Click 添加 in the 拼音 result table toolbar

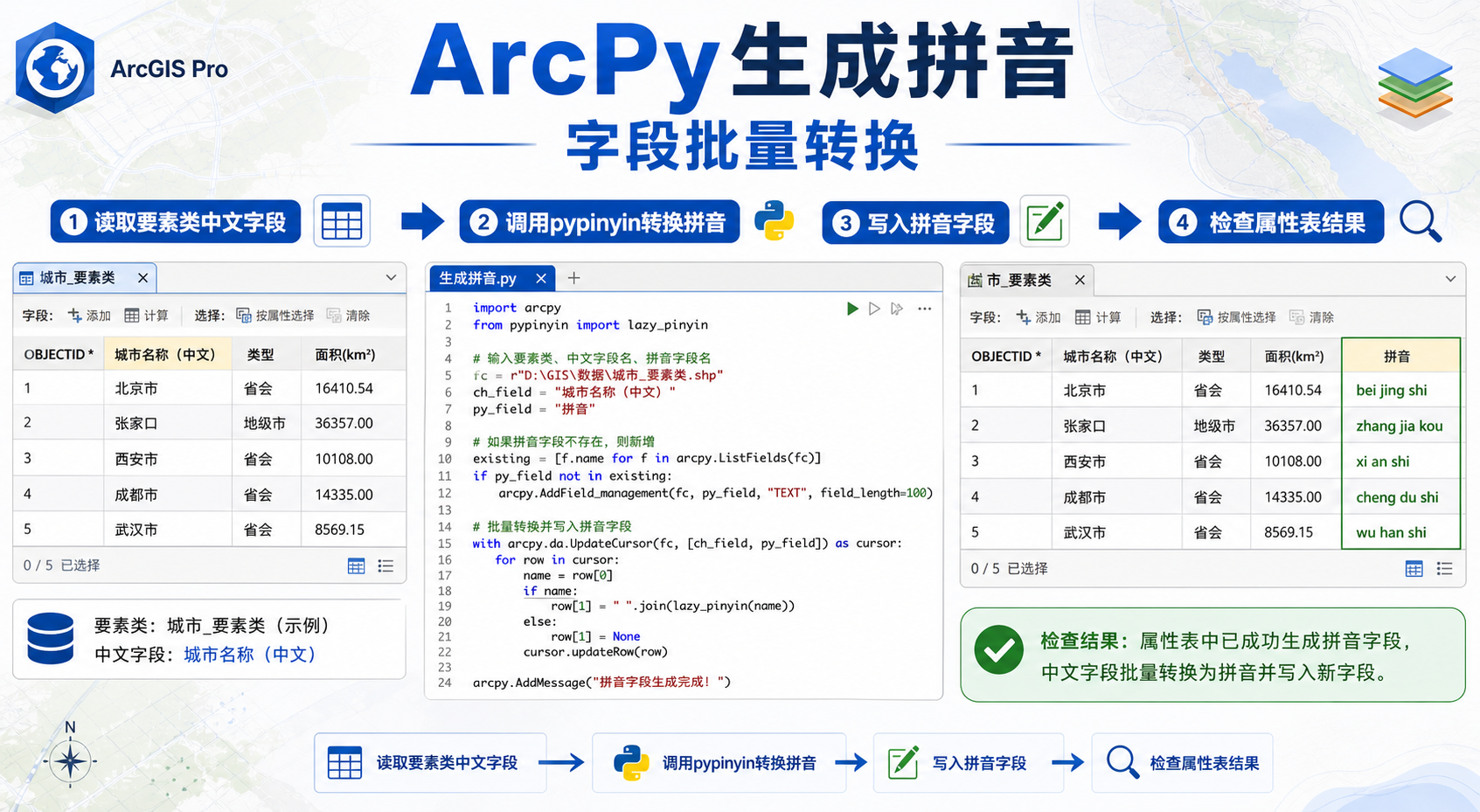(1039, 317)
